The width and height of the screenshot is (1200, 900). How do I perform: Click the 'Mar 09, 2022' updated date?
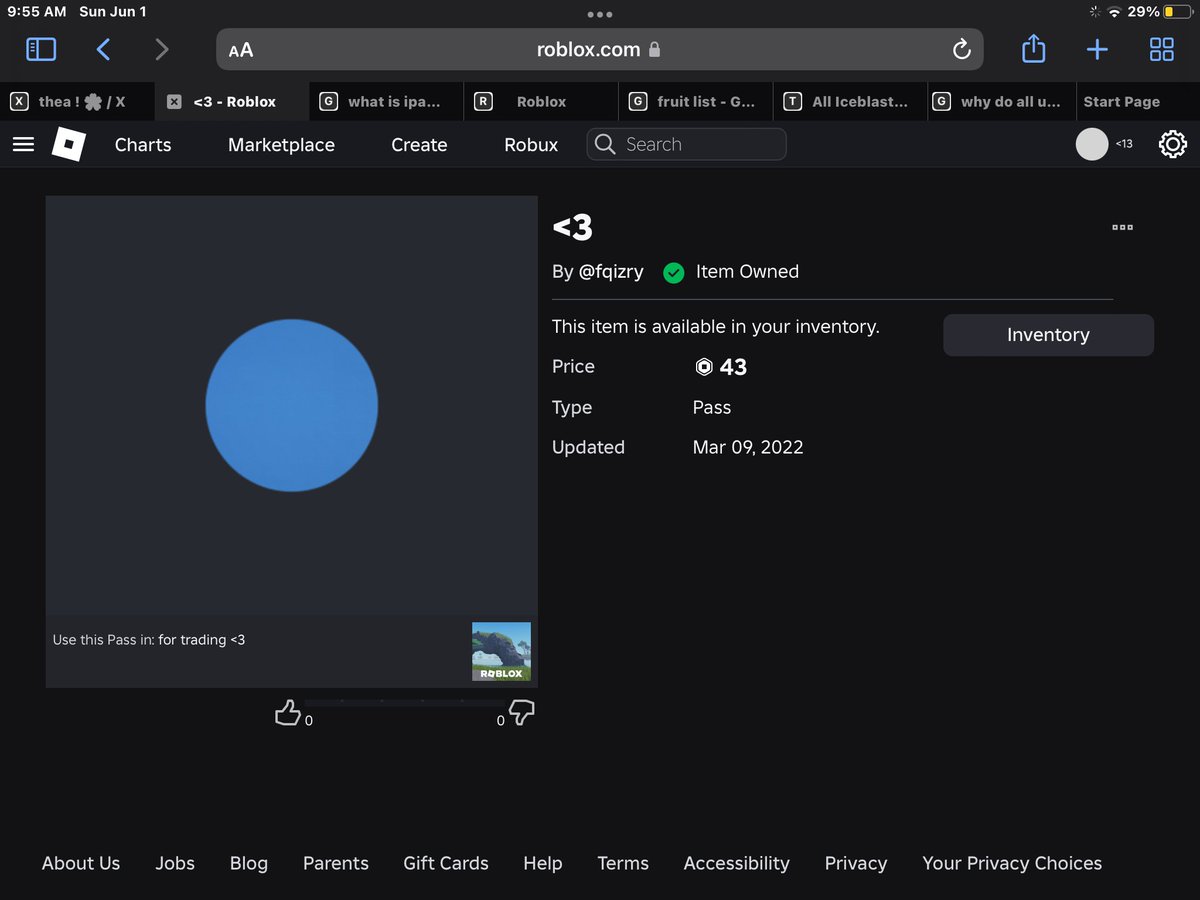tap(748, 447)
